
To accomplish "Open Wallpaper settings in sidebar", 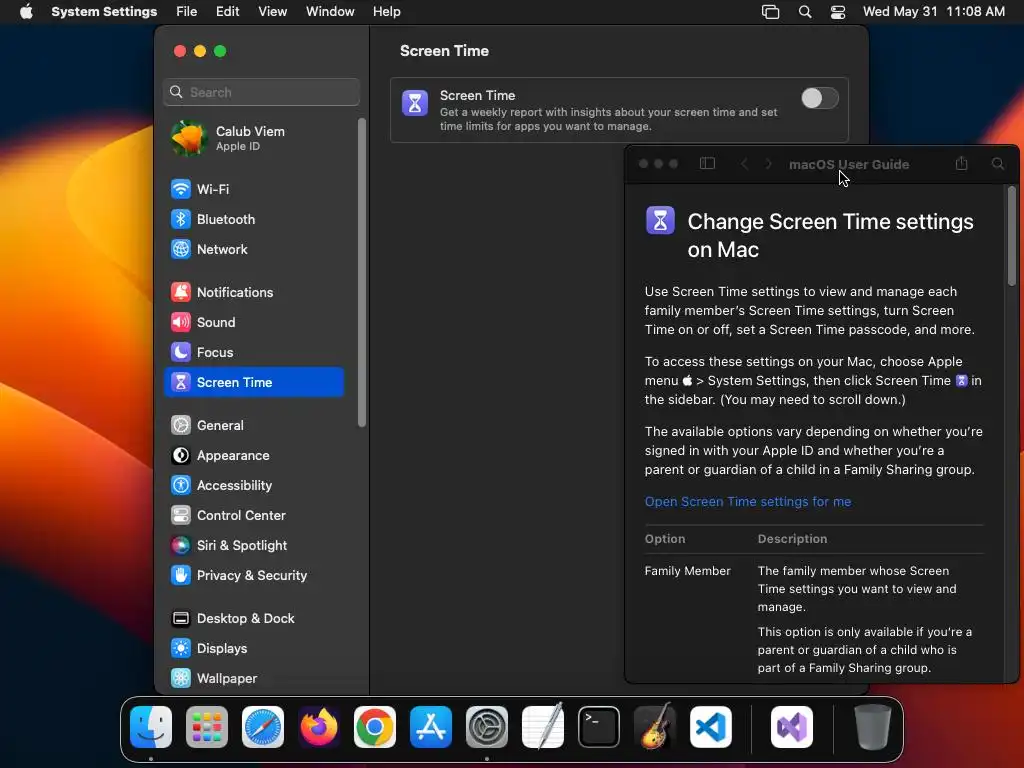I will coord(253,679).
